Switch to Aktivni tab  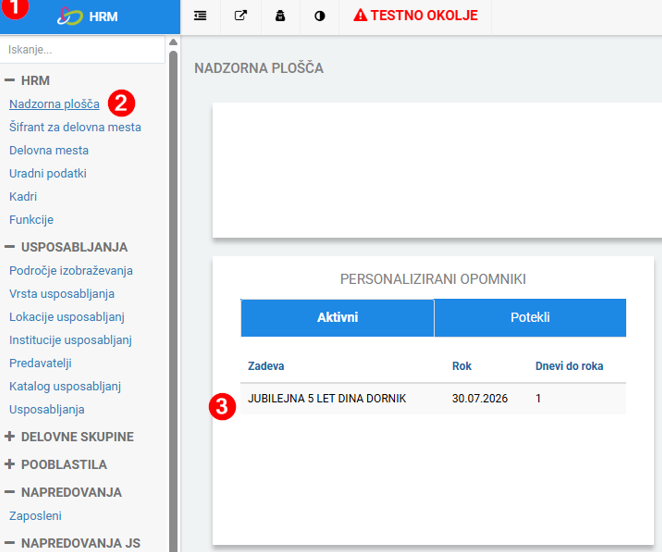[x=337, y=318]
